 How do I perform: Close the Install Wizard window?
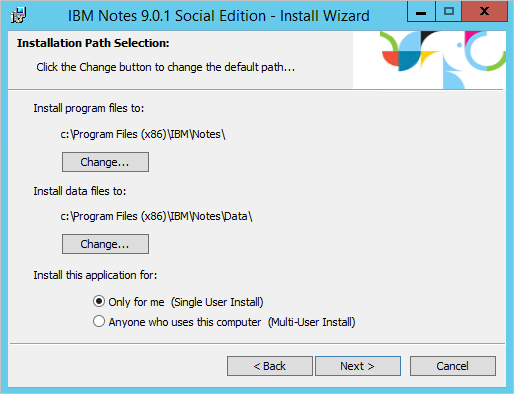pos(485,12)
